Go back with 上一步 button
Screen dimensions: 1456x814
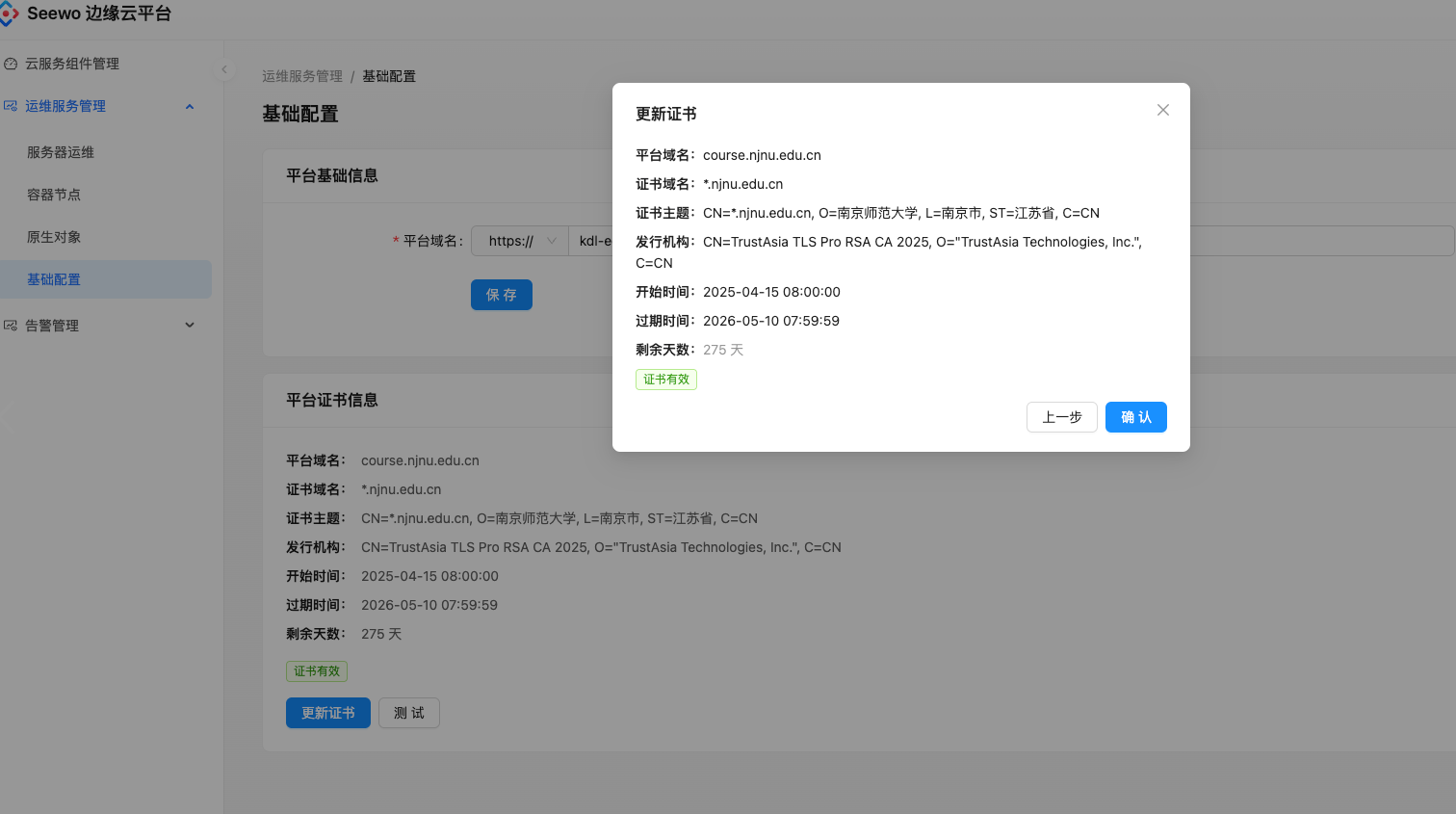coord(1061,417)
